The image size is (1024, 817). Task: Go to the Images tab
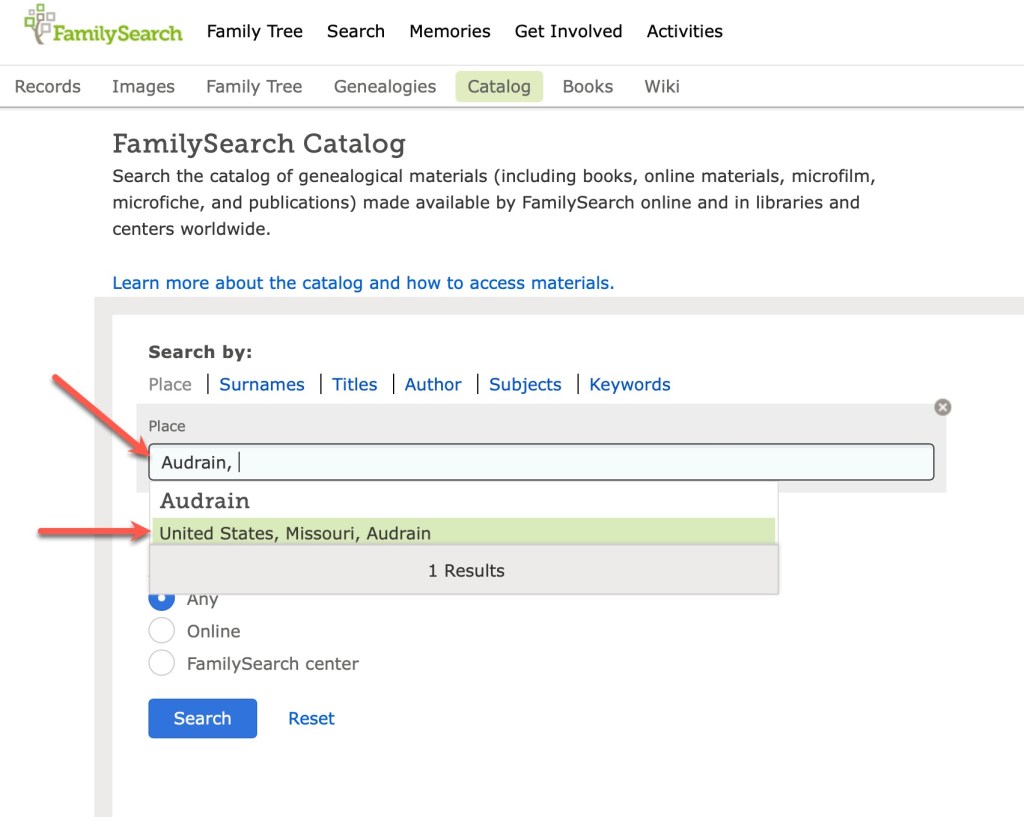tap(143, 86)
